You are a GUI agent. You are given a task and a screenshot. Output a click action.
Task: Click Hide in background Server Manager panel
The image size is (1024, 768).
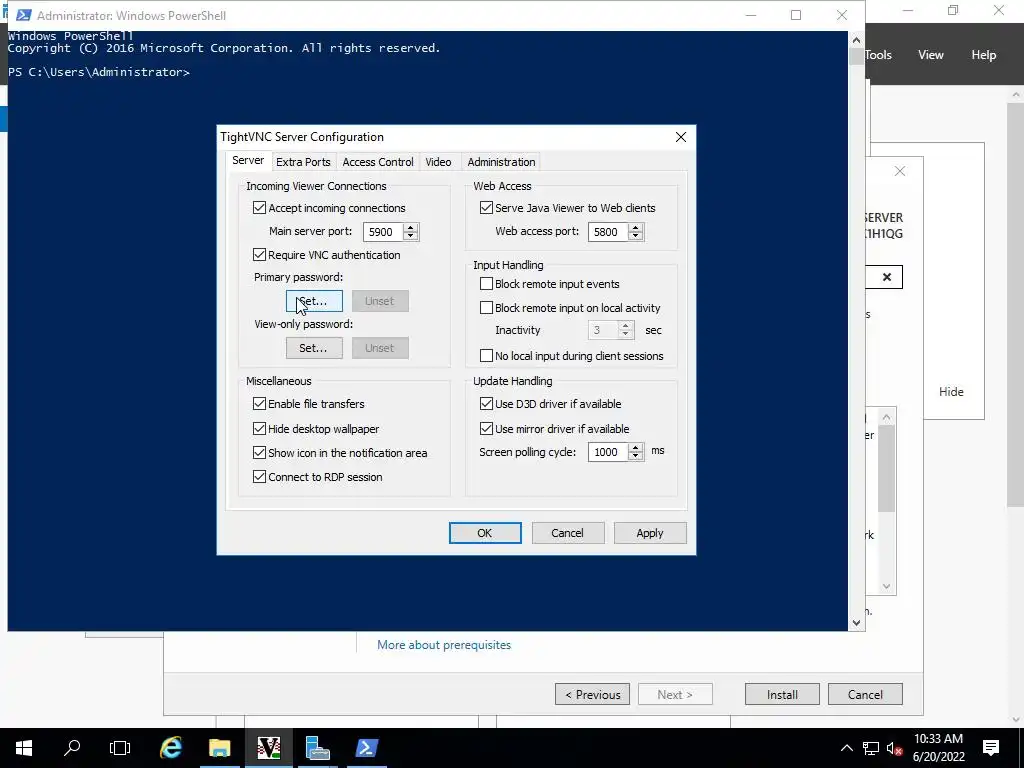(x=951, y=392)
